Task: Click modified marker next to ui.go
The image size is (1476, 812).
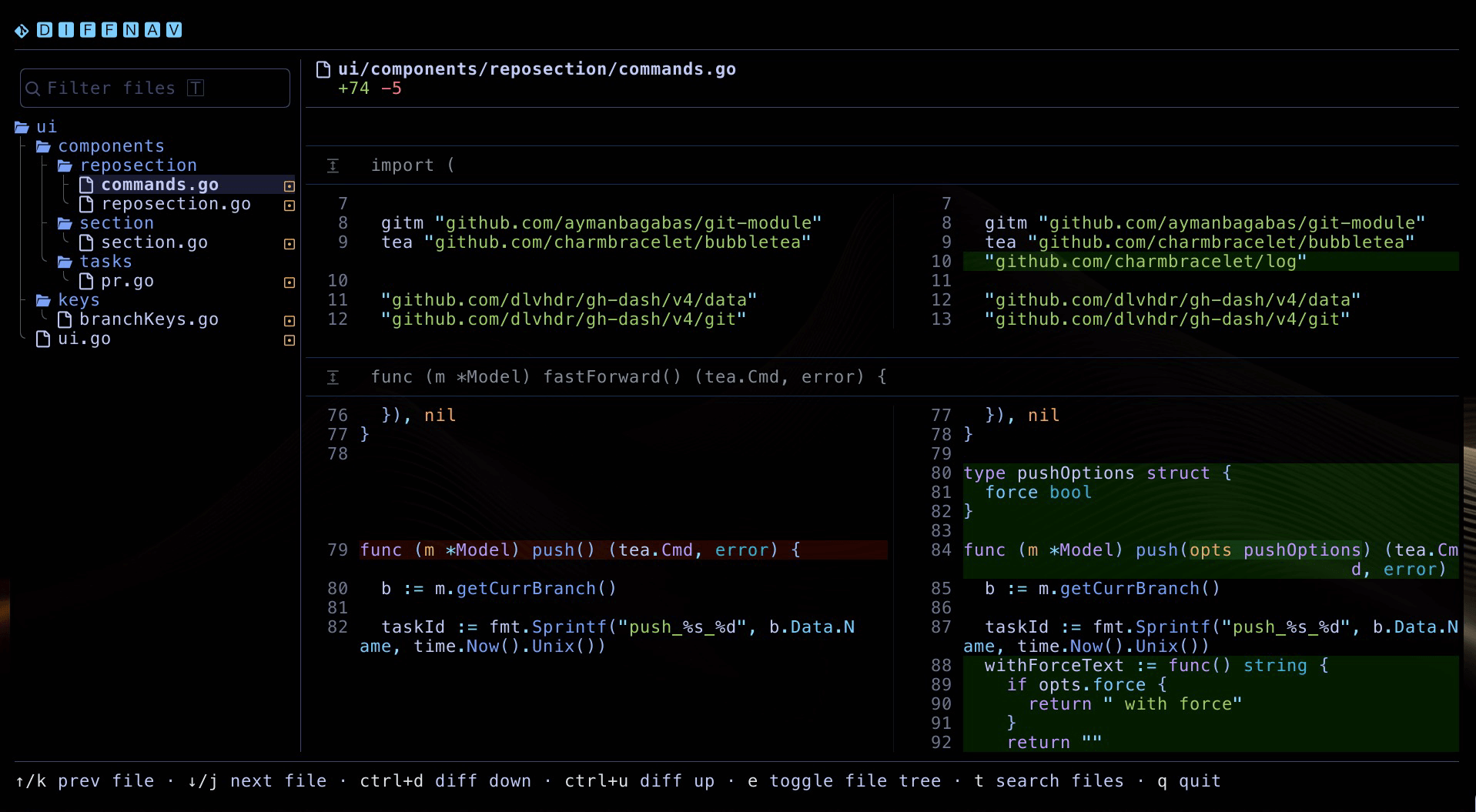Action: point(290,340)
